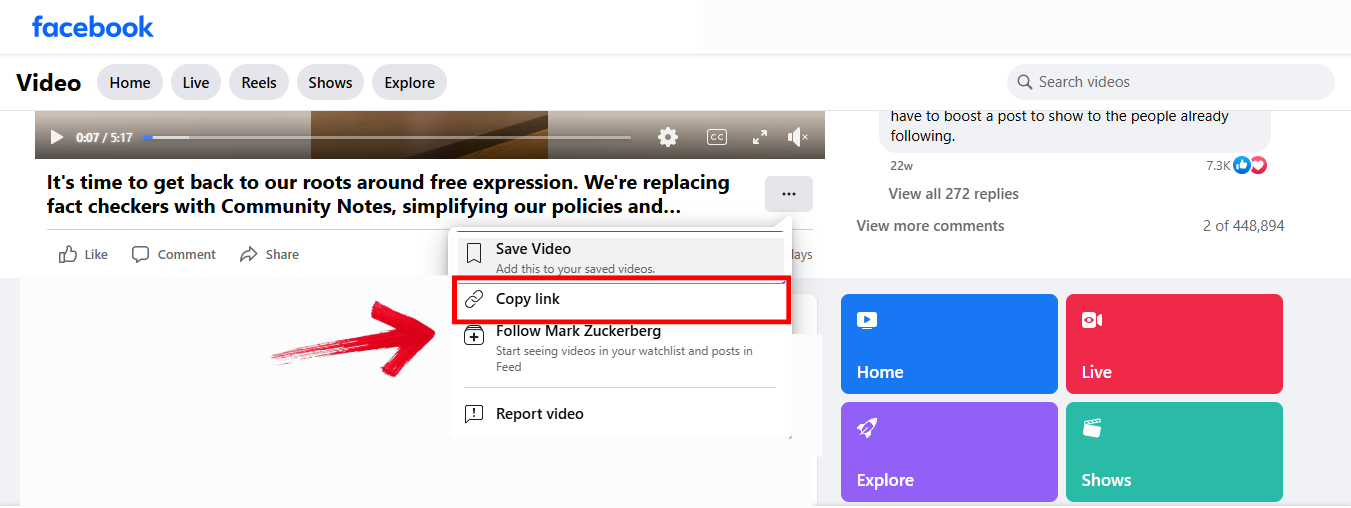Click the 2 of 448,894 comment count
Screen dimensions: 1351x508
1244,226
